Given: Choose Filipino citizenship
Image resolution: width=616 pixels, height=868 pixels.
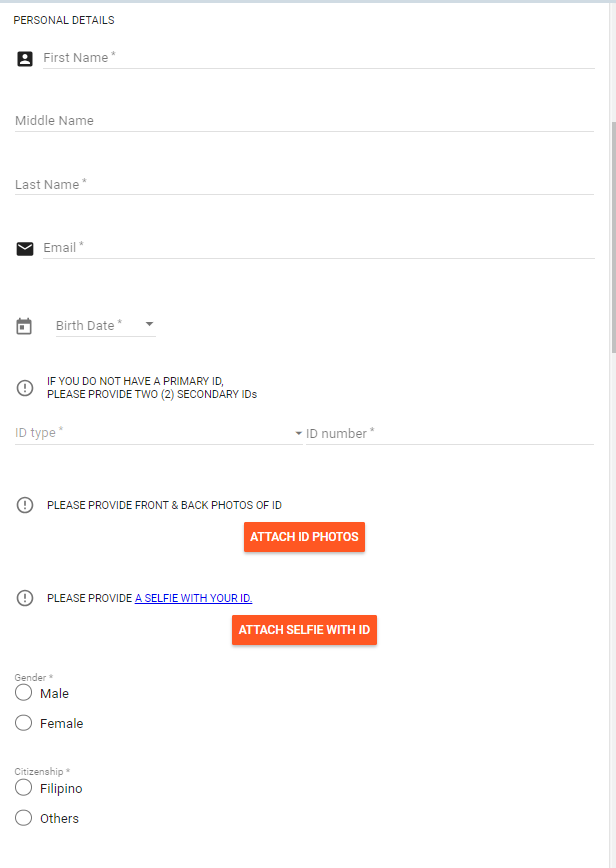Looking at the screenshot, I should coord(24,788).
